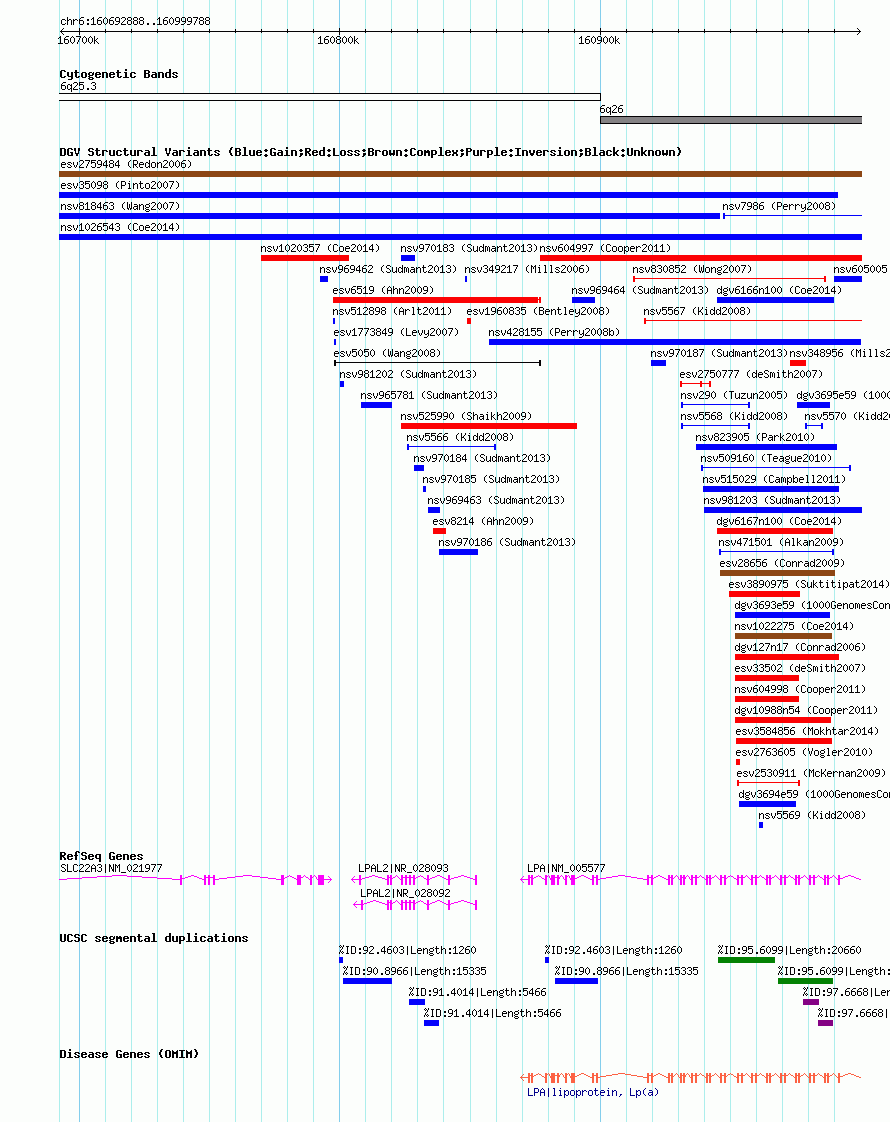Select nsv981202 (Sudmant2013) label
Viewport: 890px width, 1122px height.
[408, 374]
